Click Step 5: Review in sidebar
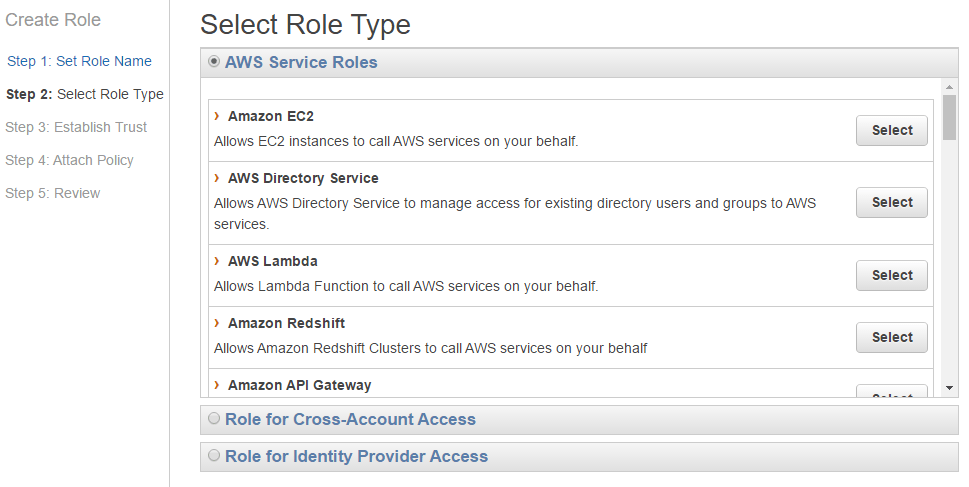The width and height of the screenshot is (969, 487). (x=52, y=193)
